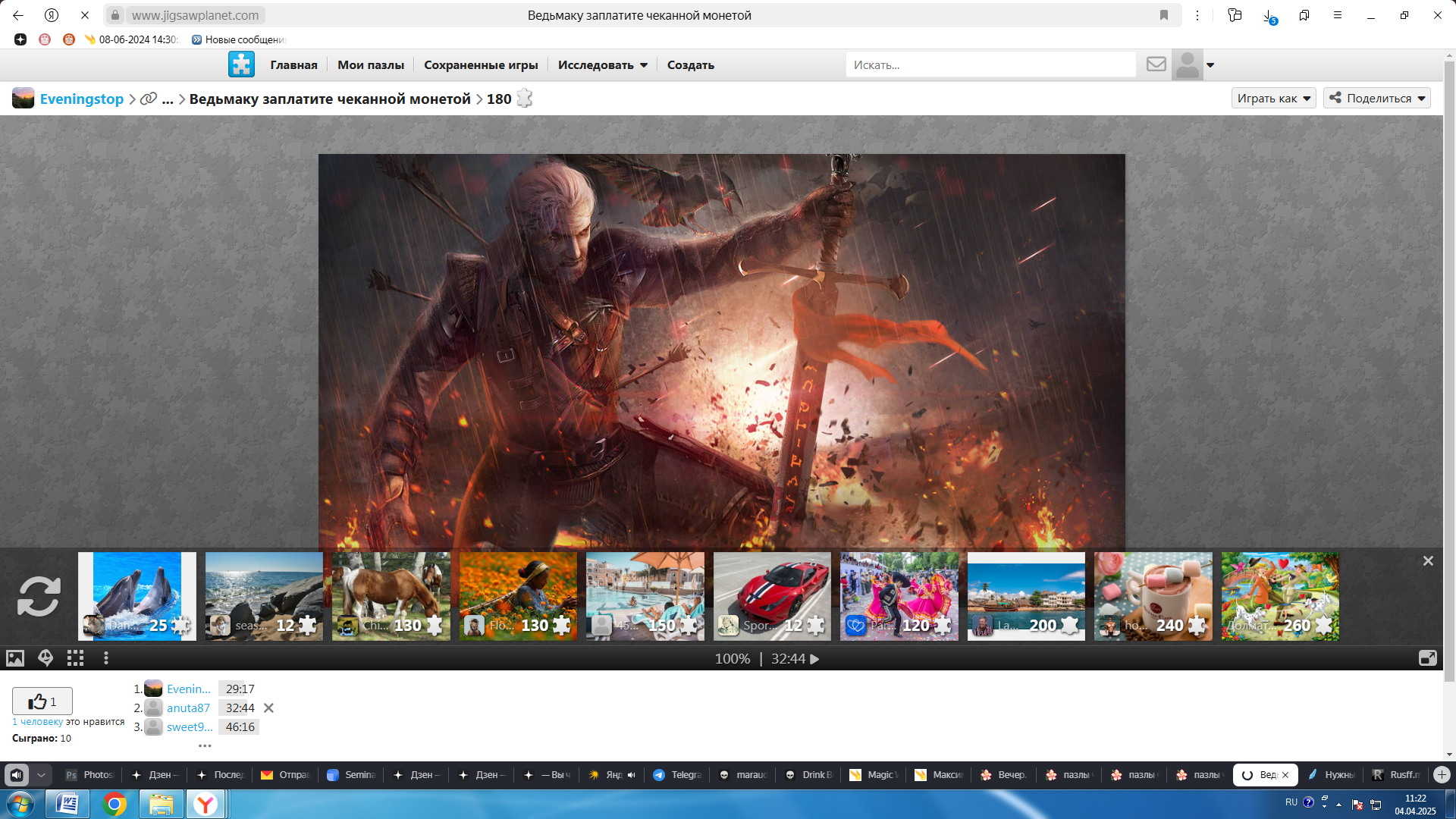This screenshot has height=819, width=1456.
Task: Show the puzzle image preview icon
Action: (15, 658)
